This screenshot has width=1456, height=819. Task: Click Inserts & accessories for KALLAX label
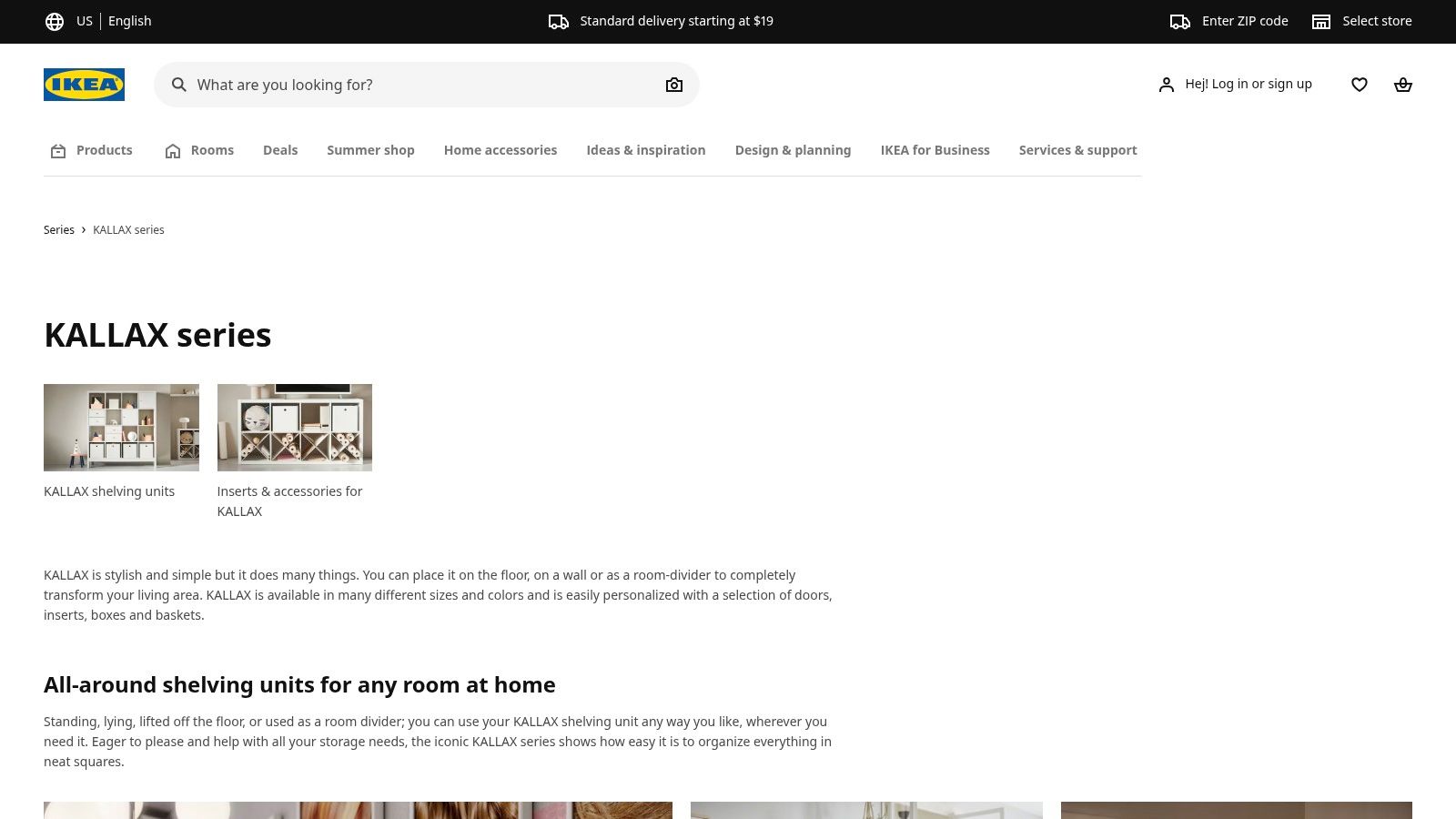pyautogui.click(x=289, y=501)
